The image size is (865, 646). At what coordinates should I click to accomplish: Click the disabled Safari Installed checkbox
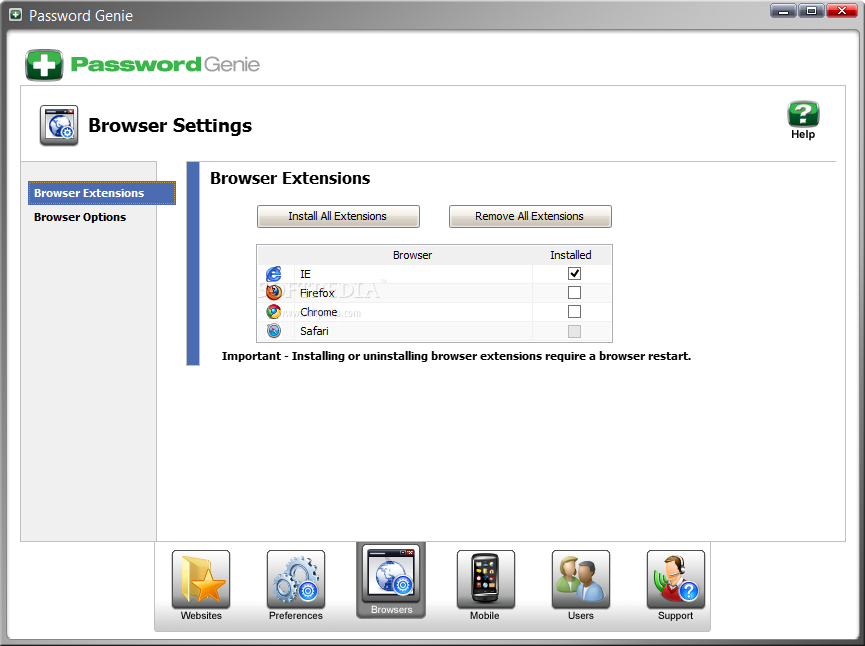574,331
